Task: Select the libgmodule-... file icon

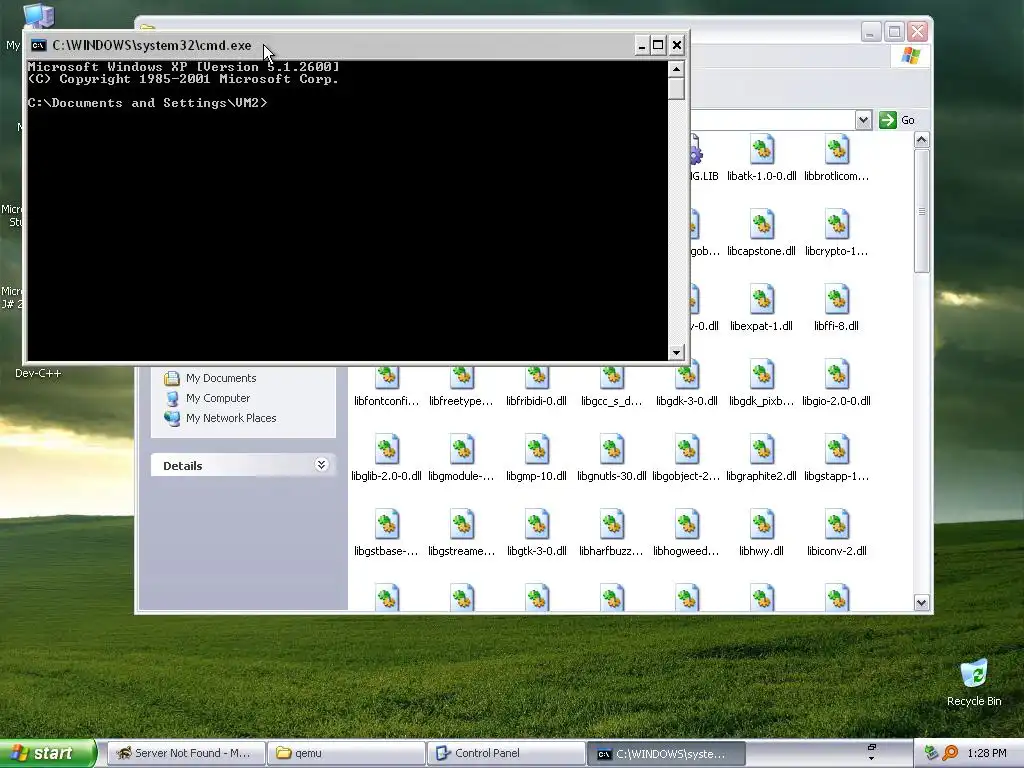Action: (x=462, y=450)
